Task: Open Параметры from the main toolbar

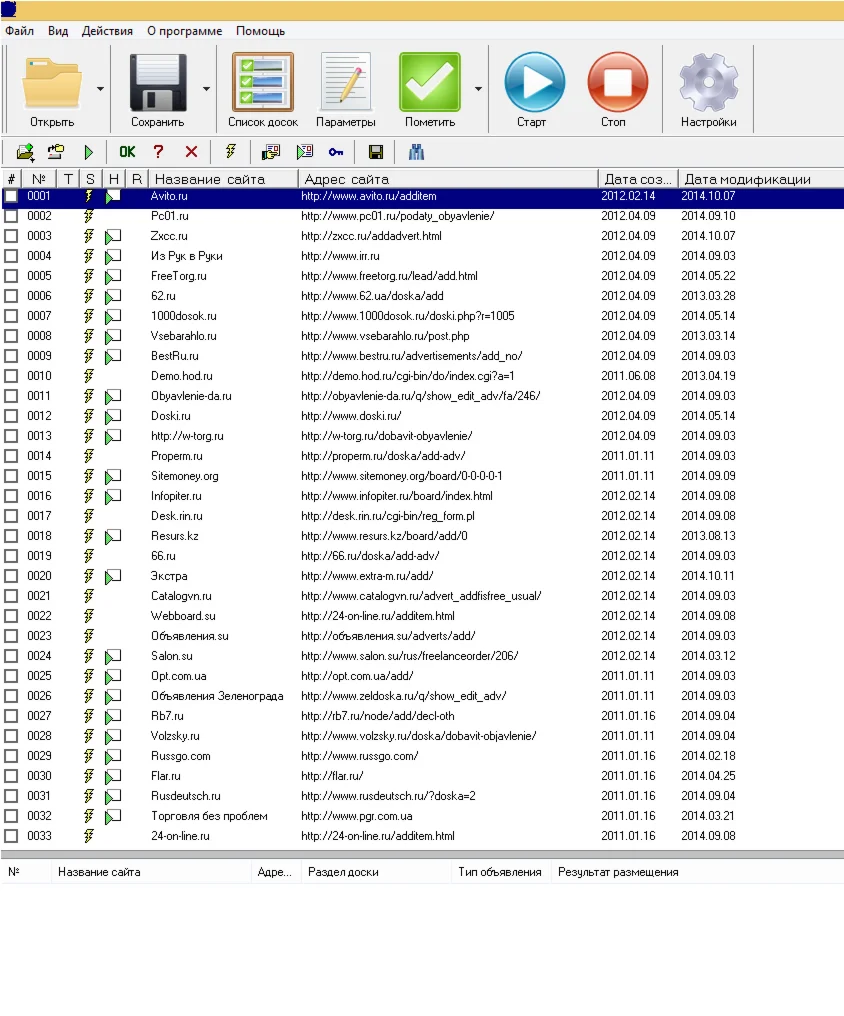Action: point(346,82)
